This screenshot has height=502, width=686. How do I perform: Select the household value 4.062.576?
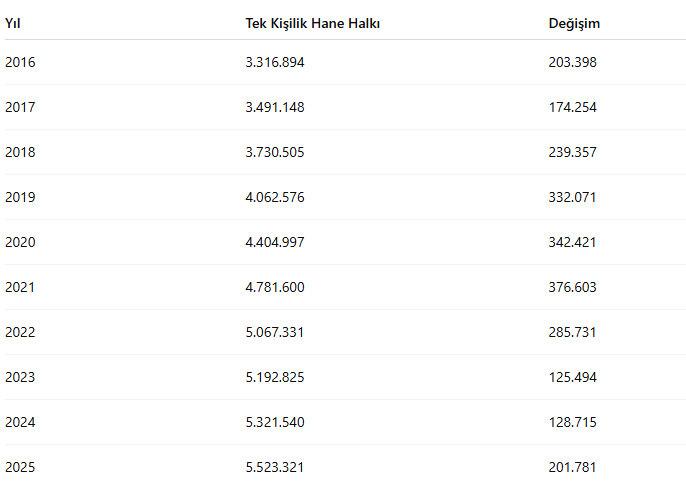point(275,197)
